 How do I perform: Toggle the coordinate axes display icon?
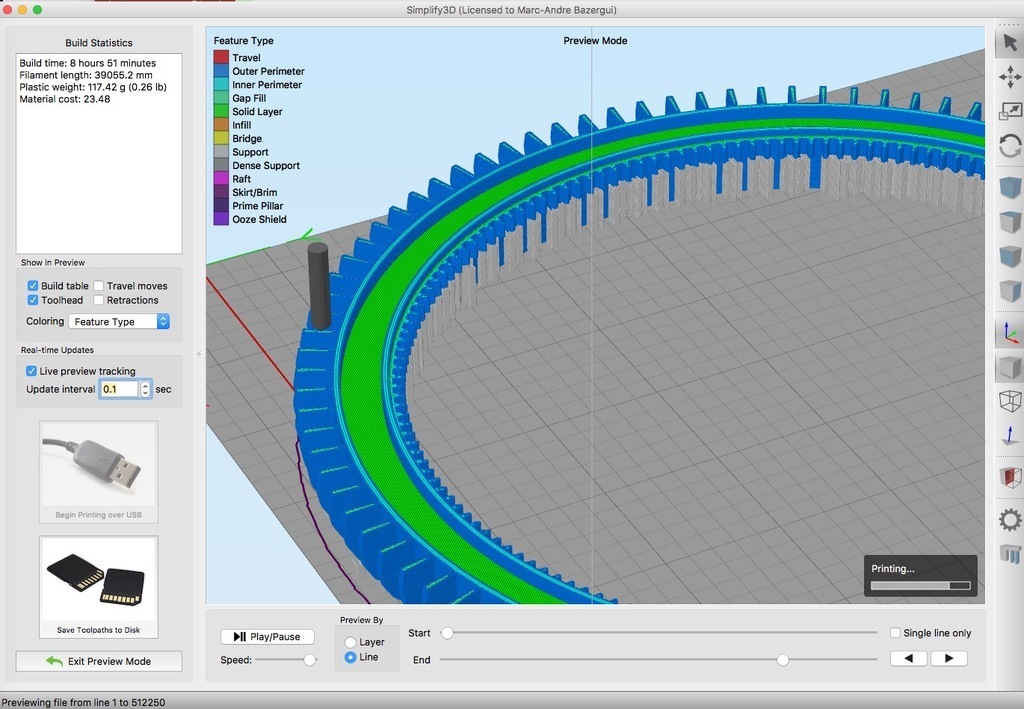point(1010,333)
